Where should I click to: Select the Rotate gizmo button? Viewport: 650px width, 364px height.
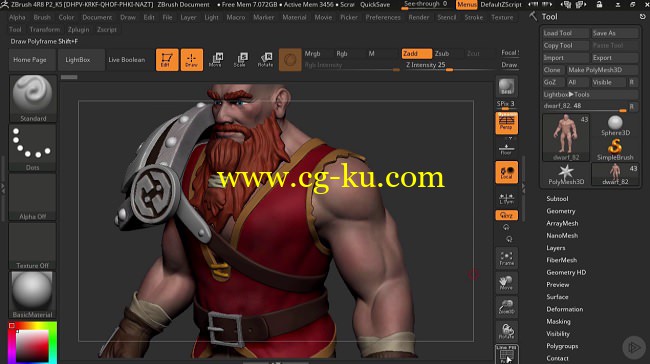265,60
